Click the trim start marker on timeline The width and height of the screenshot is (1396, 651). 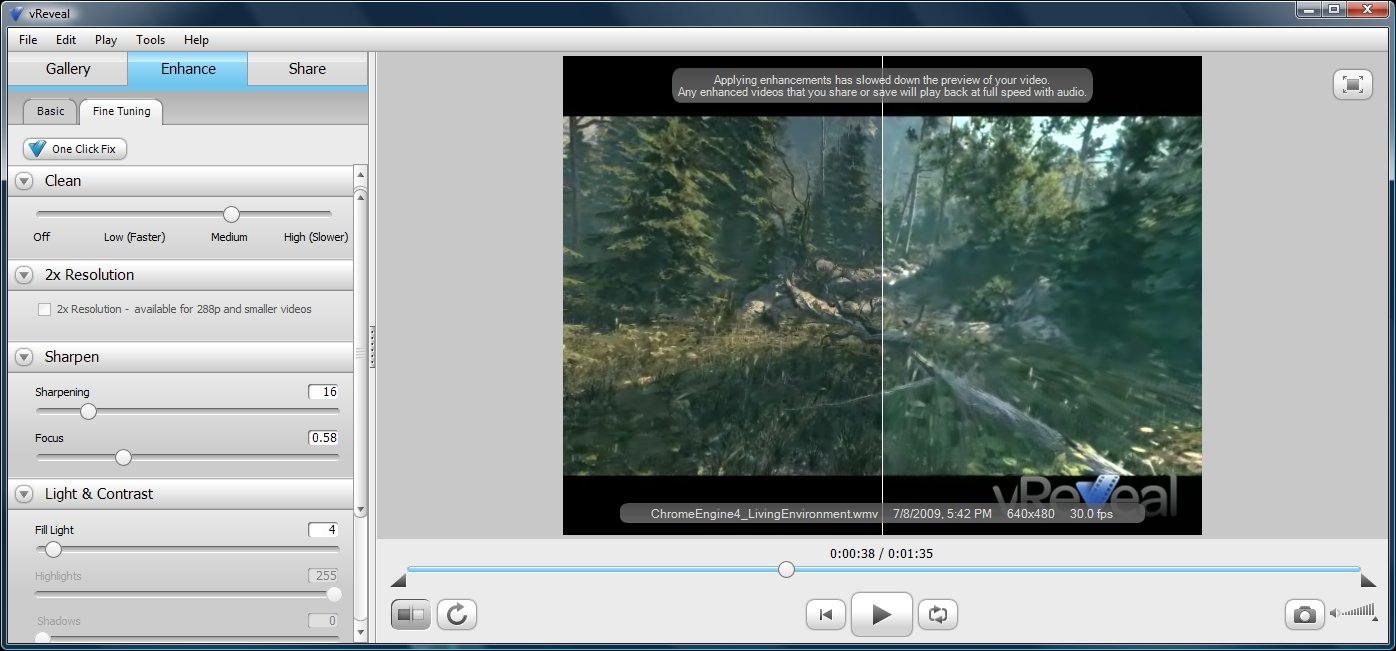398,580
